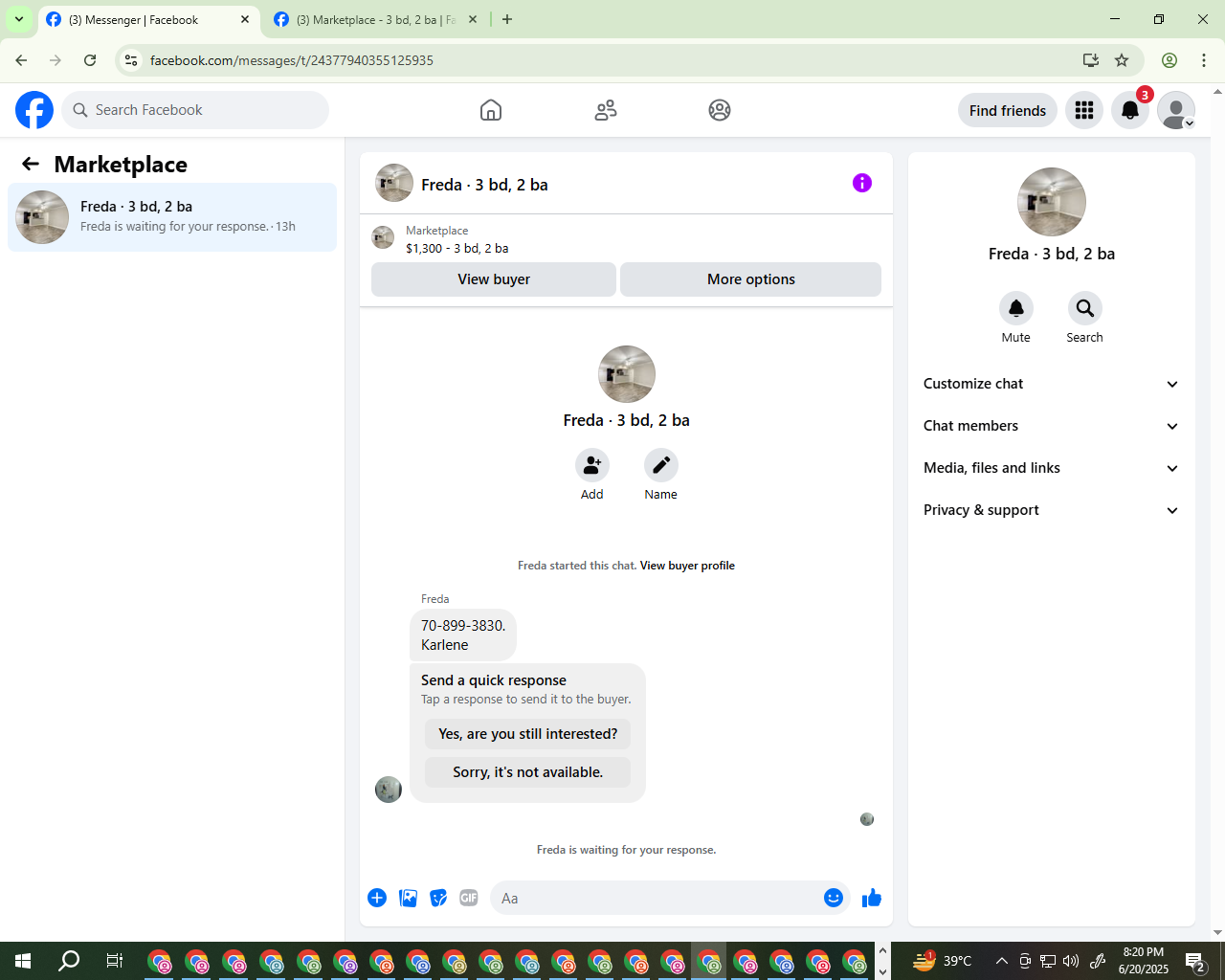Click the listing thumbnail in the chat header
The height and width of the screenshot is (980, 1225).
[394, 183]
